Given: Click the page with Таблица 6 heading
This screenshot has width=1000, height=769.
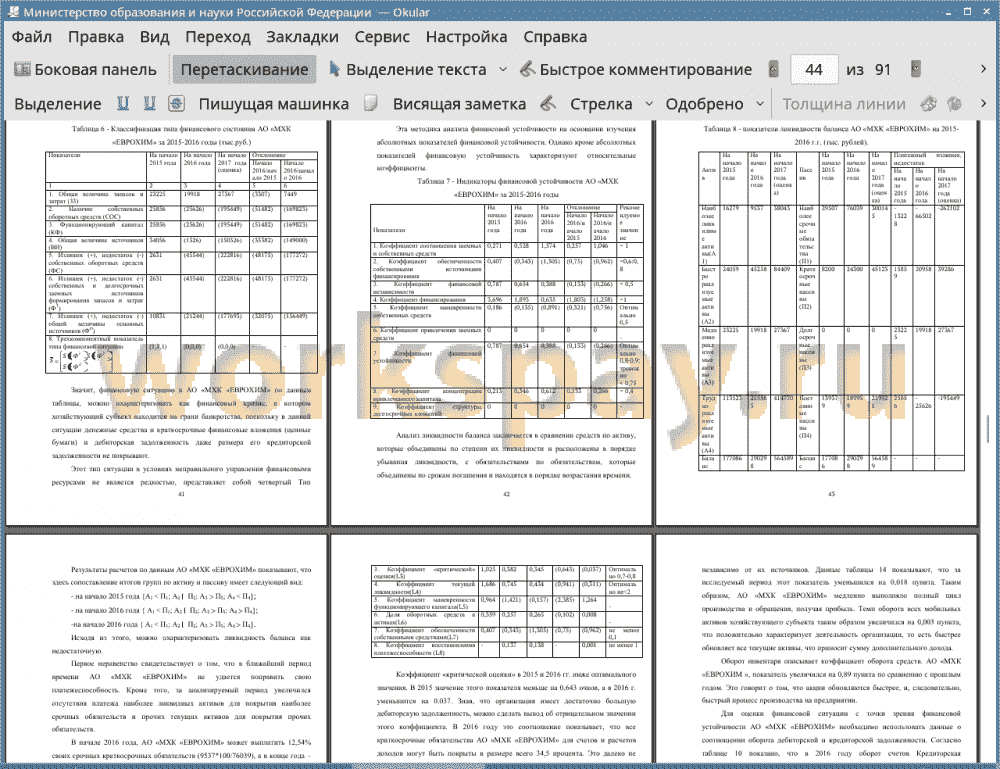Looking at the screenshot, I should [x=166, y=323].
